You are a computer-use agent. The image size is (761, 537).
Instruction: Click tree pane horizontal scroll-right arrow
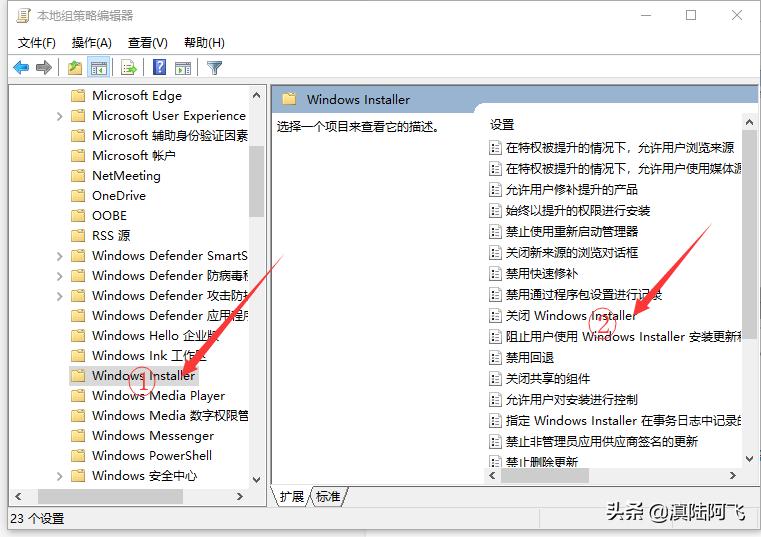click(240, 497)
